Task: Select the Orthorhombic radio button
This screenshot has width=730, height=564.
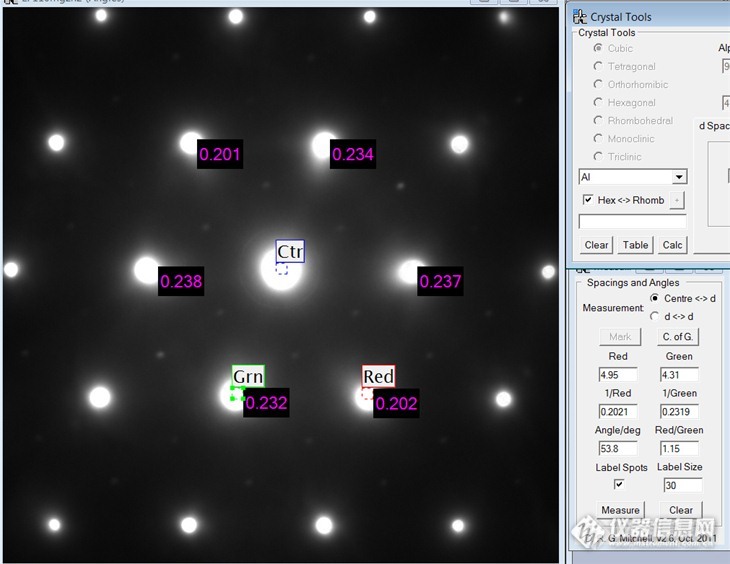Action: pos(598,84)
